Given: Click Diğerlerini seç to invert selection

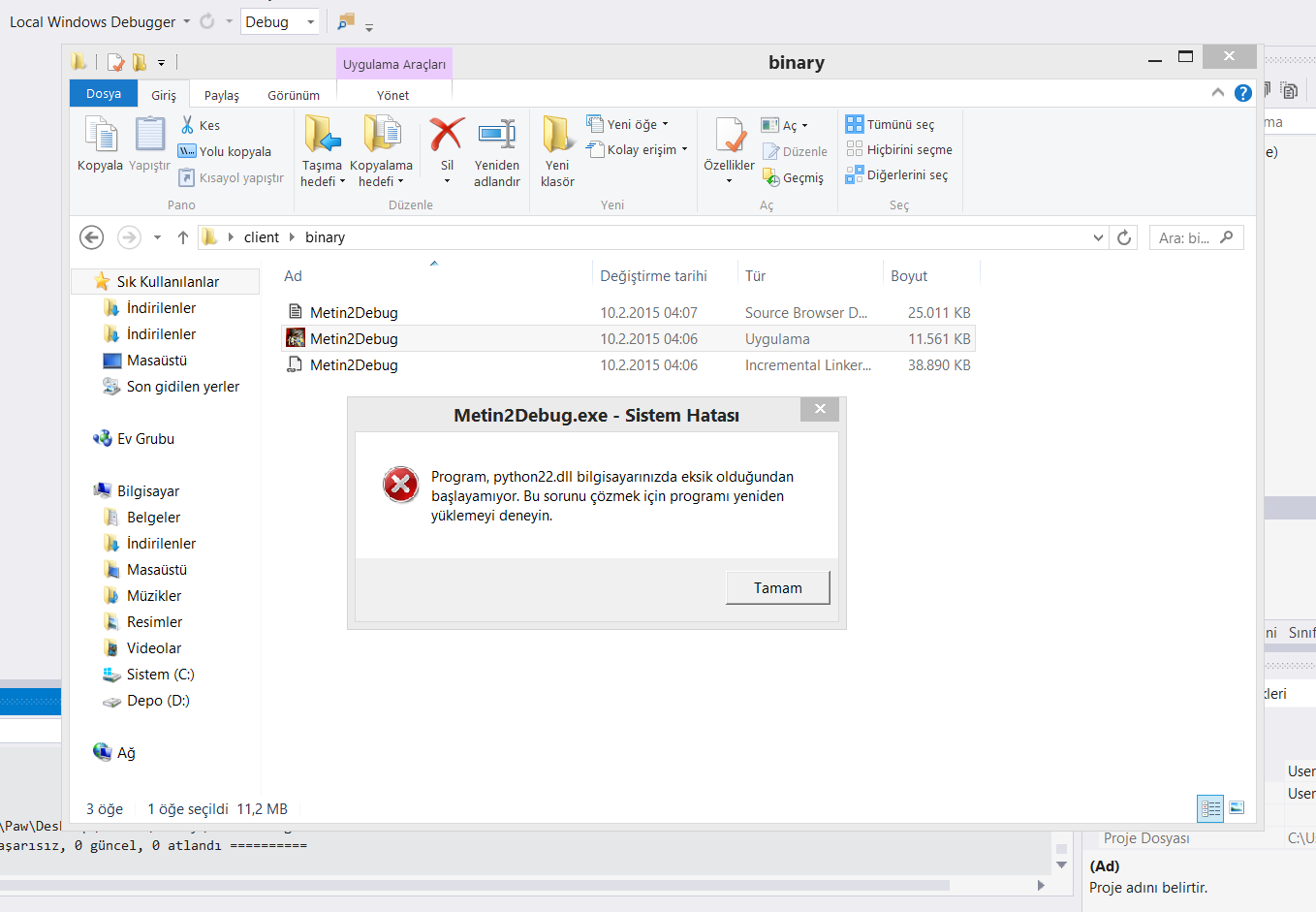Looking at the screenshot, I should [897, 174].
